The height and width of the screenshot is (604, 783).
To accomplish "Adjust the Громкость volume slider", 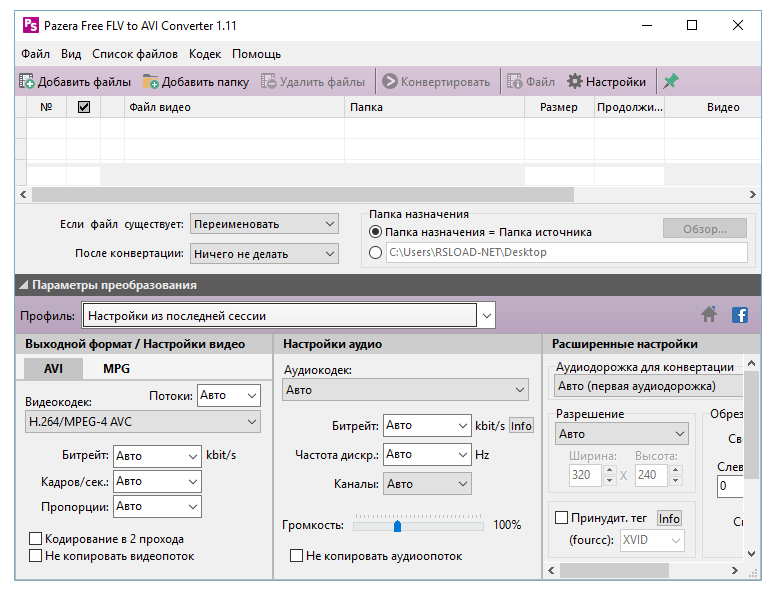I will (397, 525).
